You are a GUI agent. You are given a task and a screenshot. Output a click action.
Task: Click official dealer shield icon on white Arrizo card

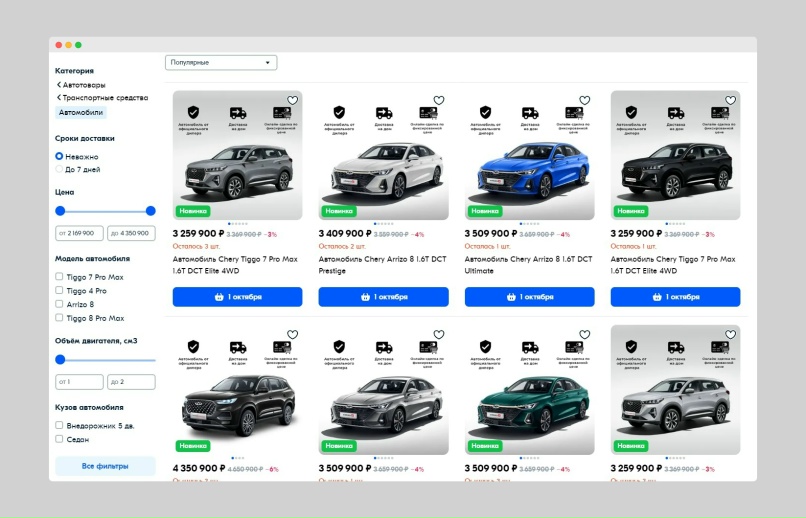pos(339,112)
